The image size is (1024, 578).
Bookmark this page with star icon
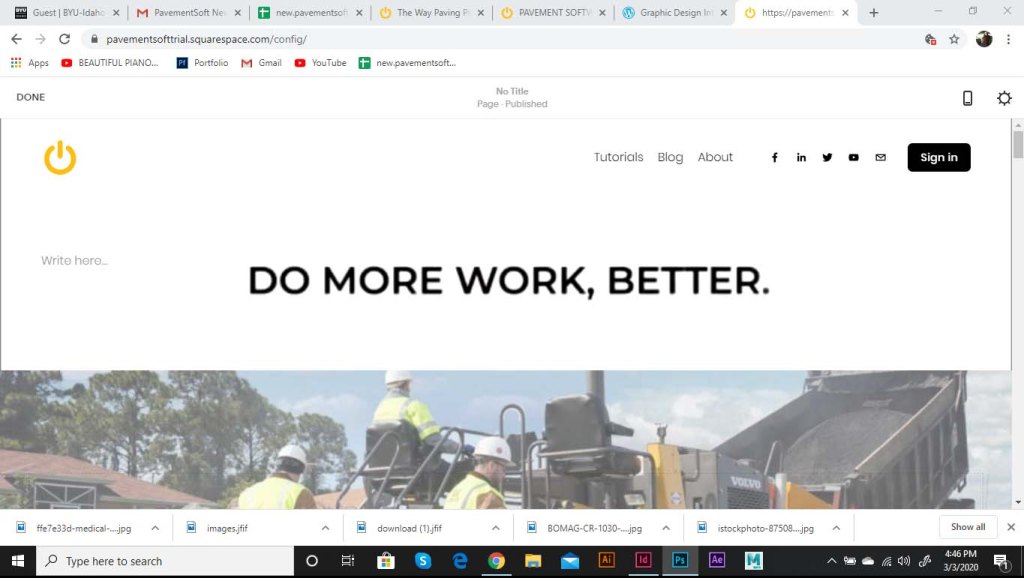[954, 39]
